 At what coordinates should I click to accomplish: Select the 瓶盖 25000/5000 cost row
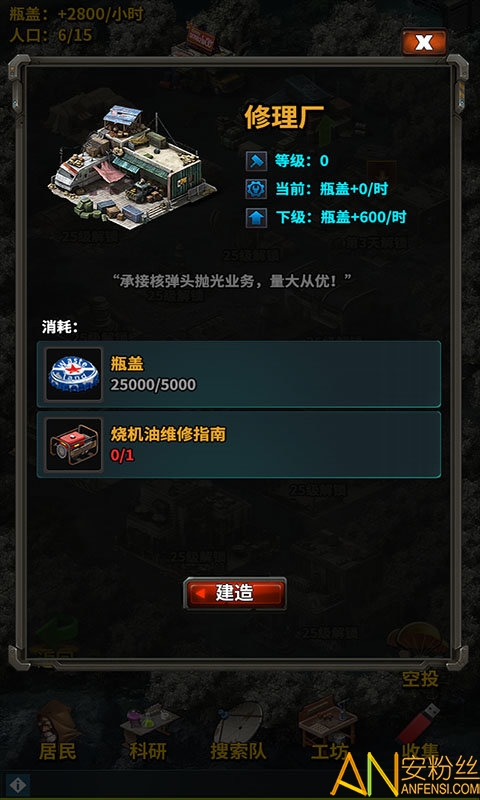click(239, 374)
